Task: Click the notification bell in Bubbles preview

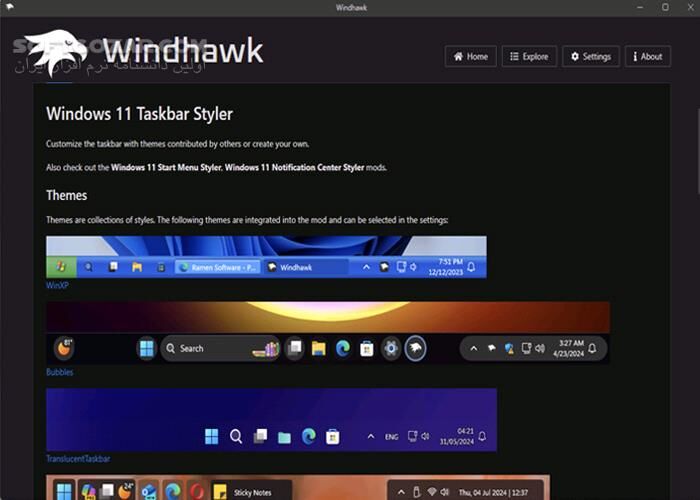Action: coord(592,348)
